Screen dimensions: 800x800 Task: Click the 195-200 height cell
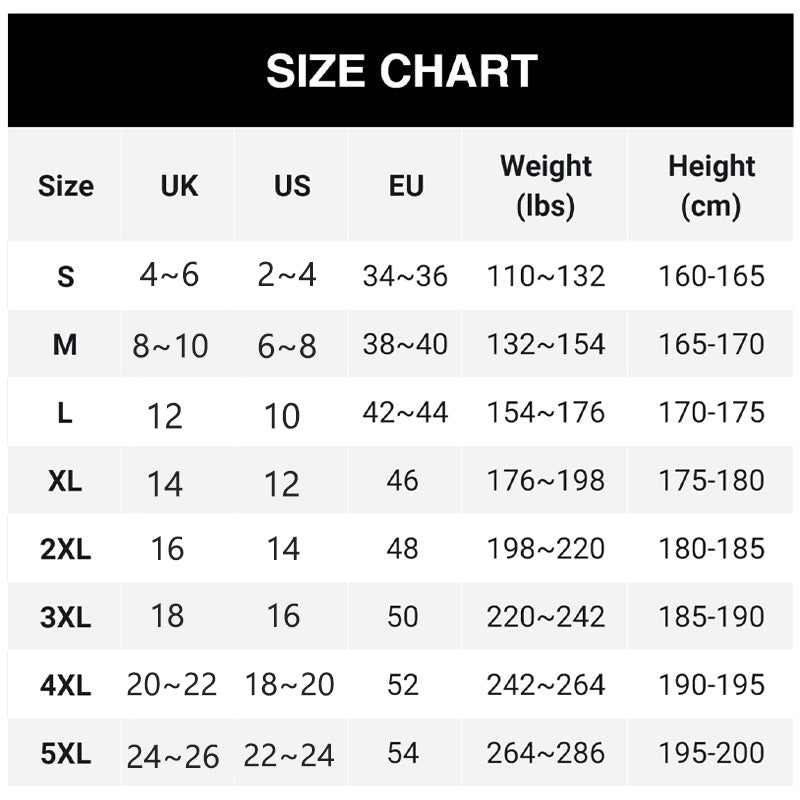point(711,753)
